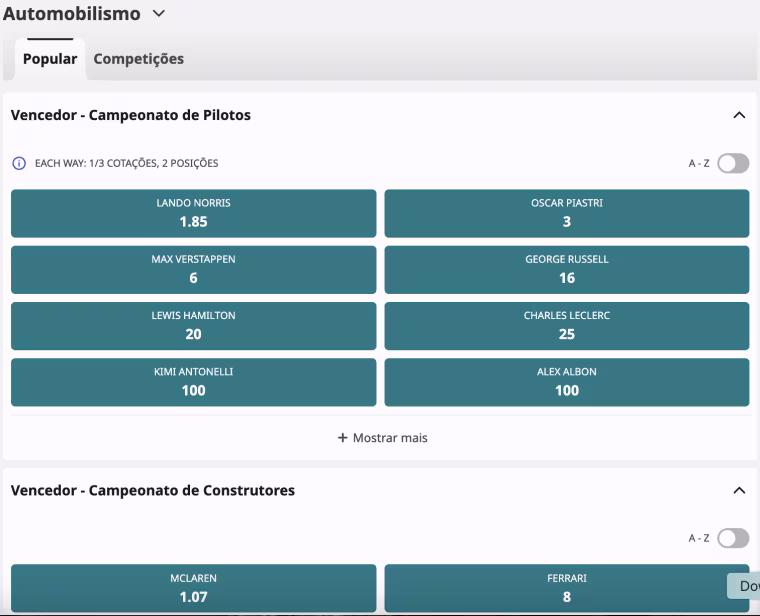
Task: Select Max Verstappen at odds 6
Action: (193, 269)
